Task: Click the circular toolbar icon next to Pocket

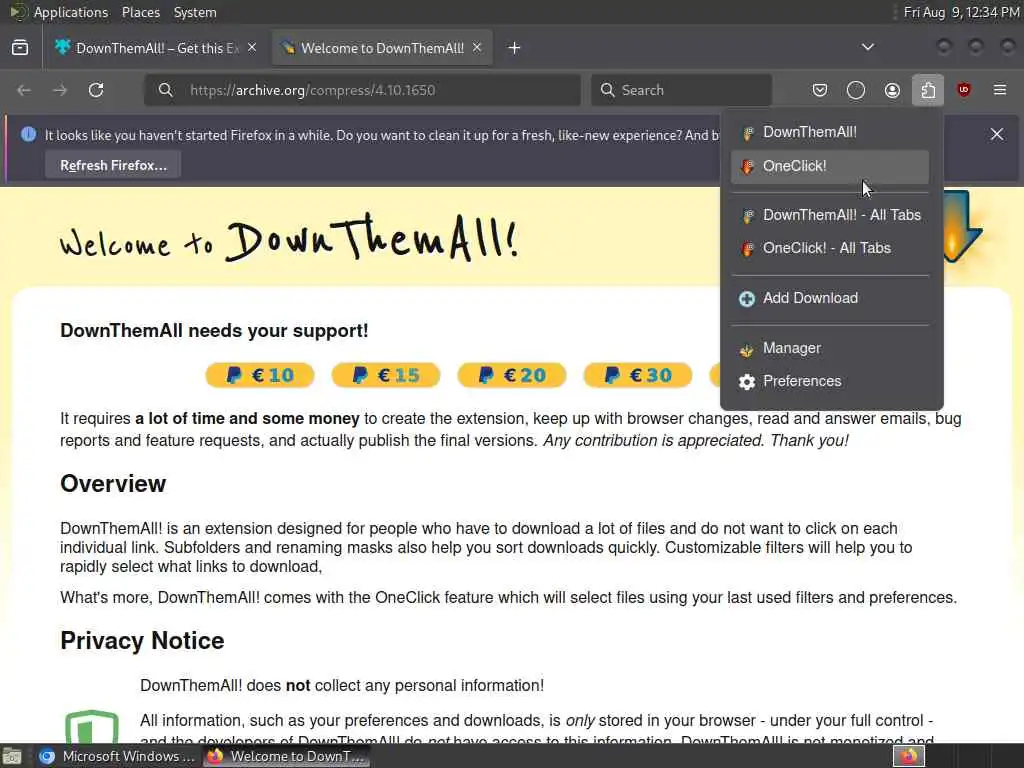Action: (856, 90)
